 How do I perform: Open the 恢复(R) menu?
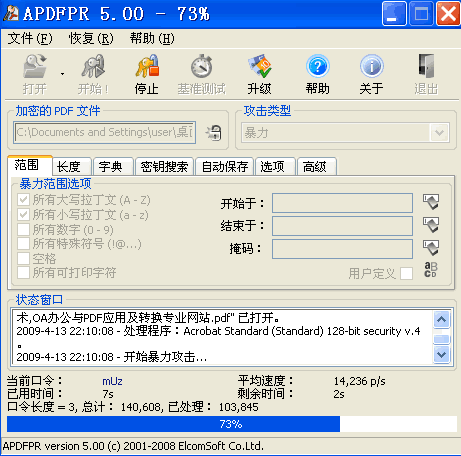pos(91,38)
